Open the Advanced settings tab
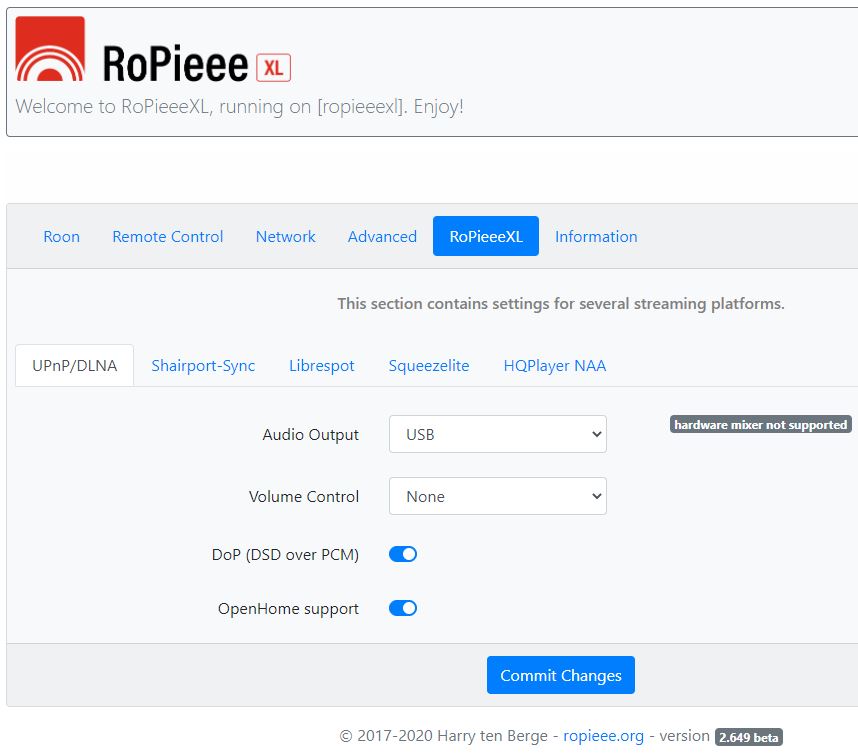The image size is (858, 755). coord(382,236)
